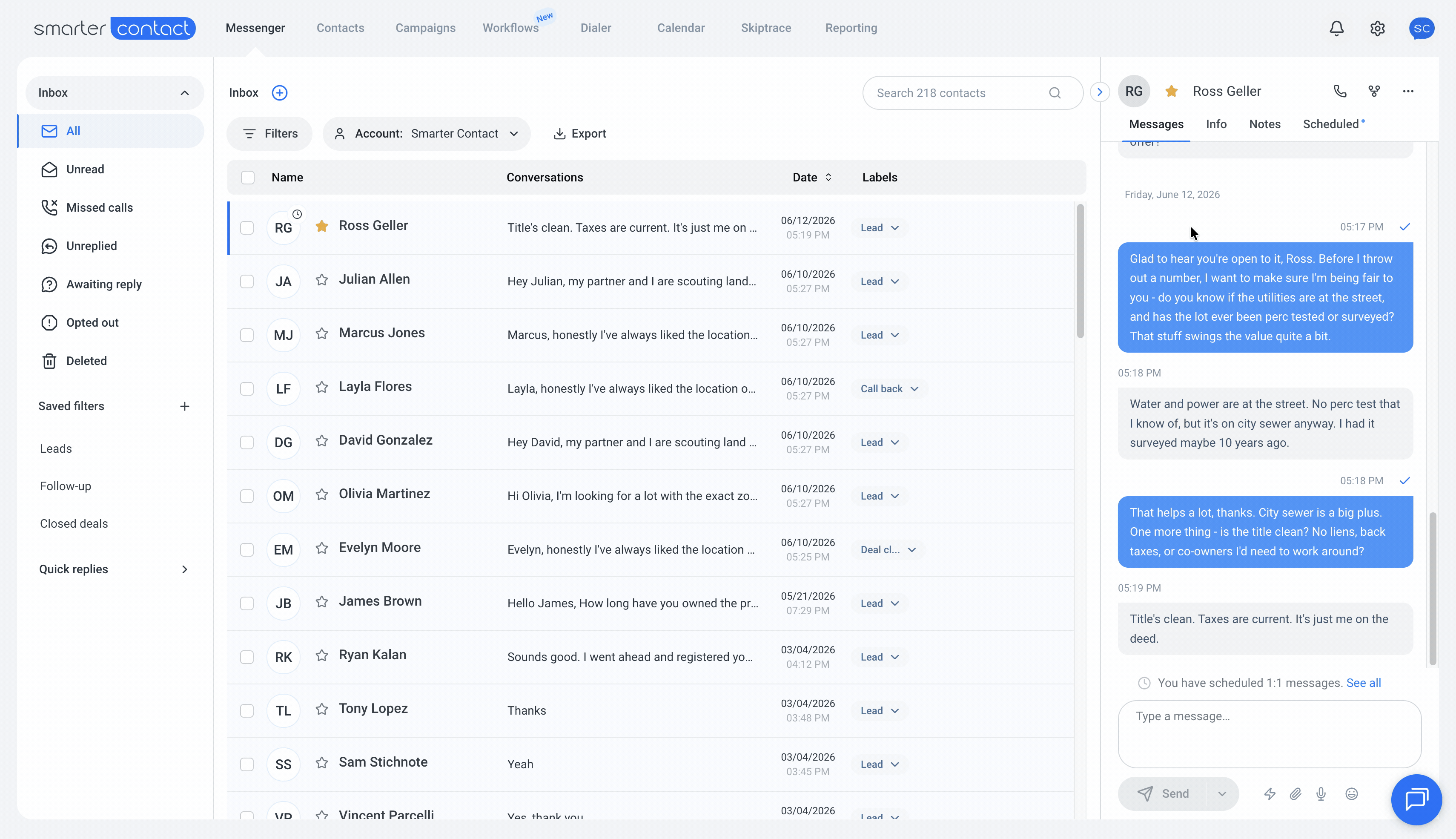Open Dialer in top navigation

(x=596, y=28)
